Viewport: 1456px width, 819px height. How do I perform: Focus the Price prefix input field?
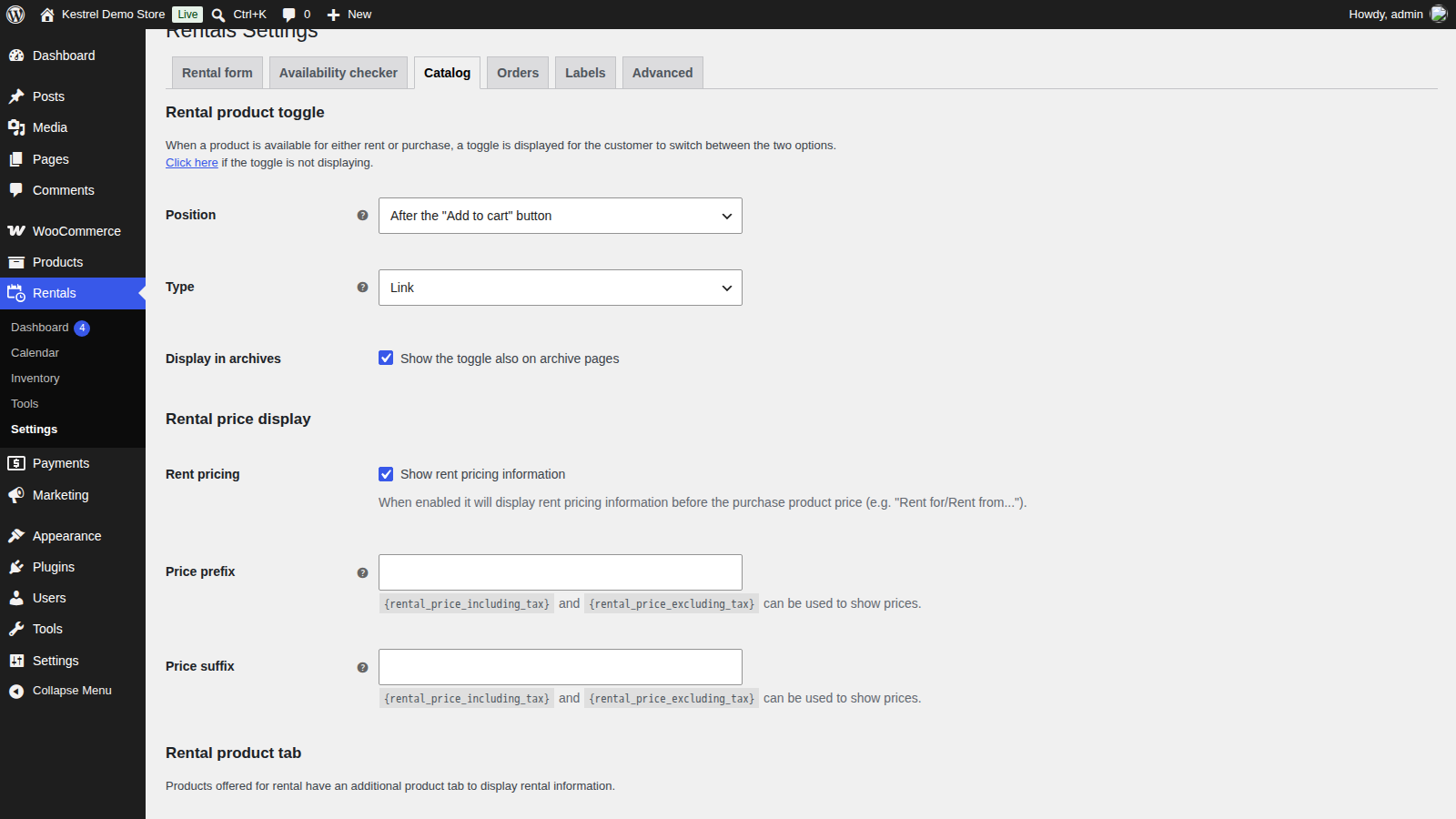(561, 572)
